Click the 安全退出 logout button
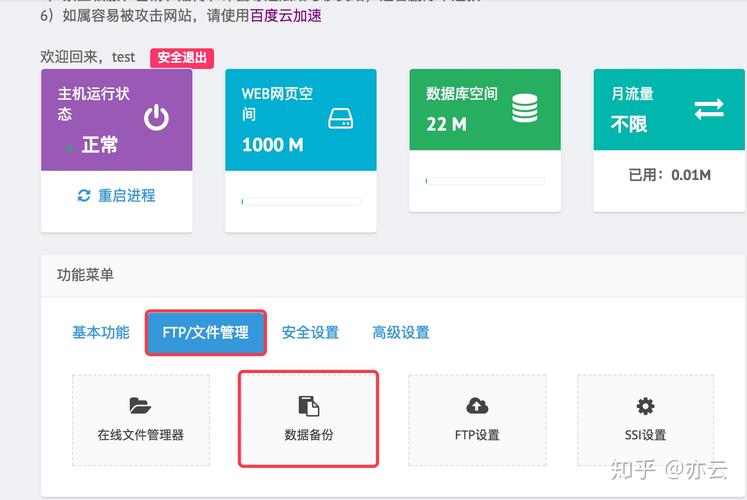Image resolution: width=747 pixels, height=500 pixels. click(182, 58)
